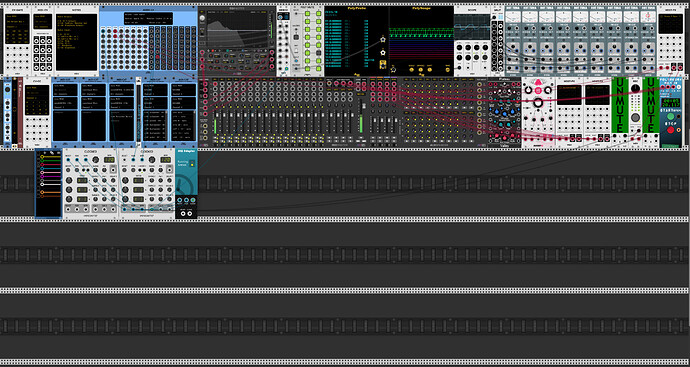Viewport: 690px width, 367px height.
Task: Toggle the unlit gray button in green button grid
Action: click(x=319, y=53)
